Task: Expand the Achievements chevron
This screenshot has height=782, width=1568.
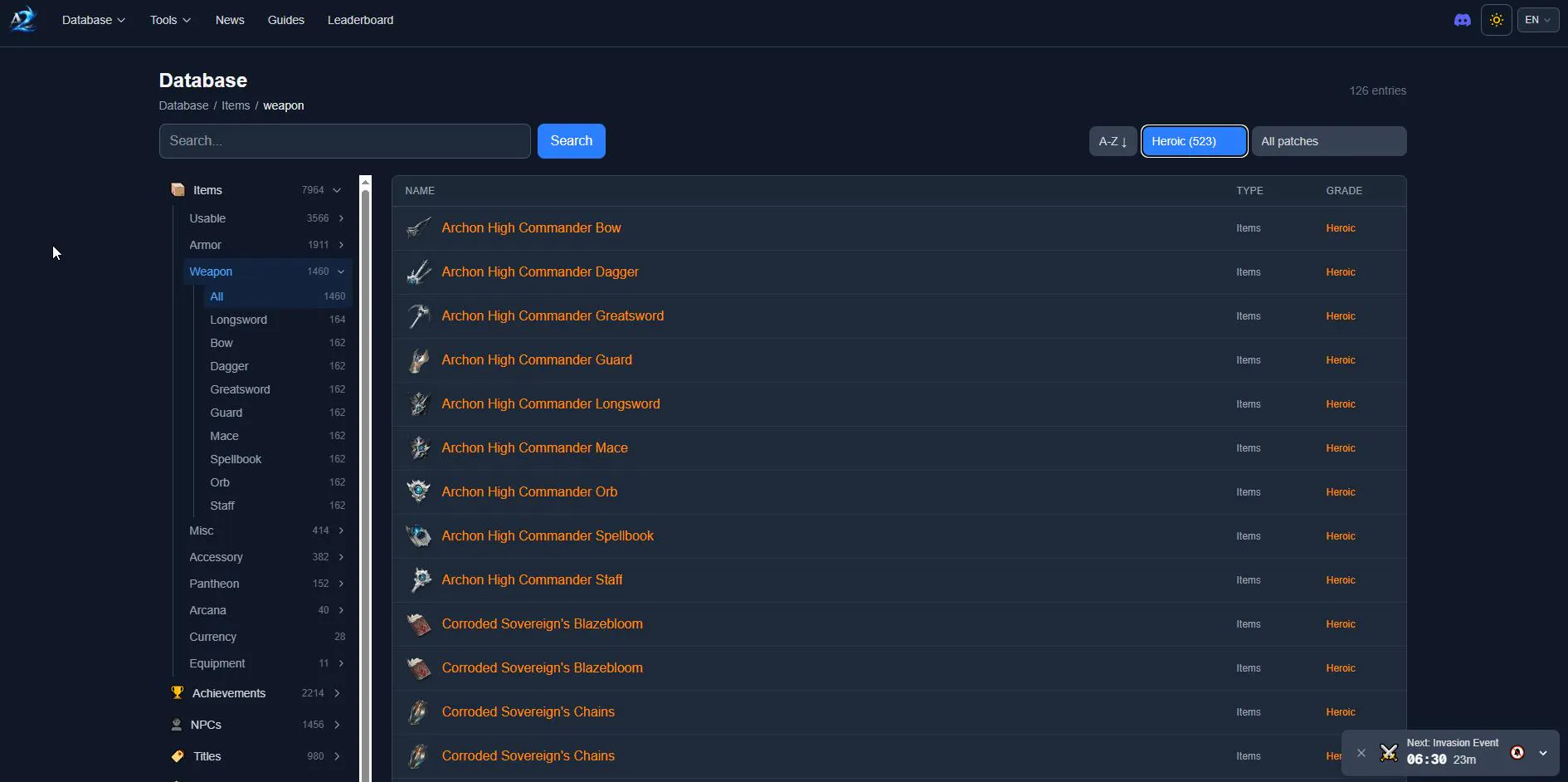Action: (x=337, y=693)
